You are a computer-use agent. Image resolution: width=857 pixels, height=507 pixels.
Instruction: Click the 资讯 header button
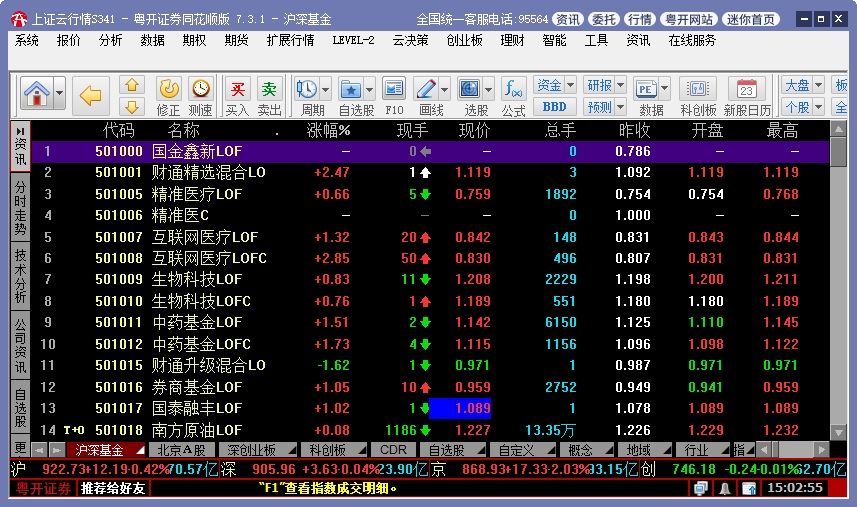click(567, 20)
